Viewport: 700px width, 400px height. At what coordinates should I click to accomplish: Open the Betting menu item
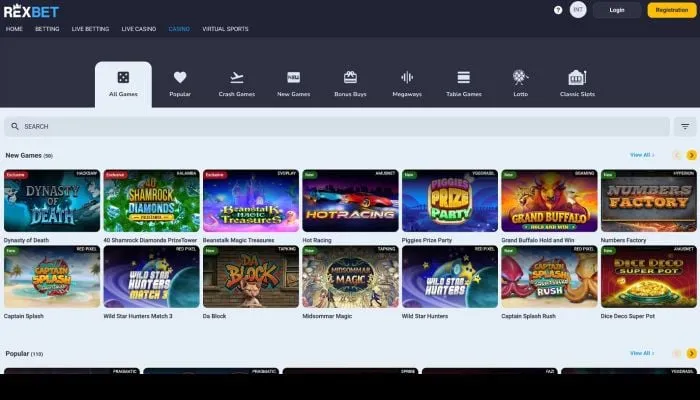47,29
